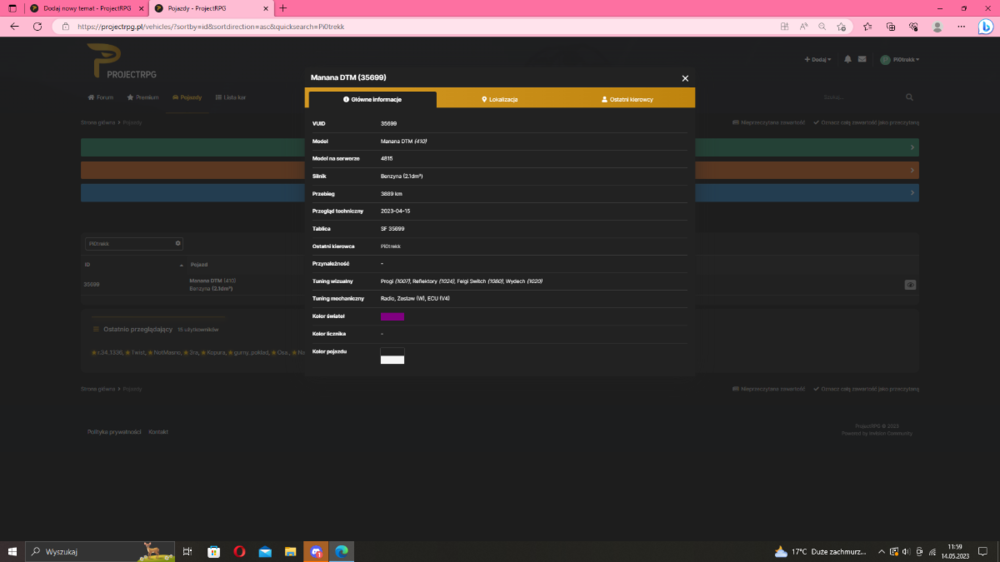Open user NotMasno profile link
This screenshot has width=1000, height=562.
click(168, 353)
